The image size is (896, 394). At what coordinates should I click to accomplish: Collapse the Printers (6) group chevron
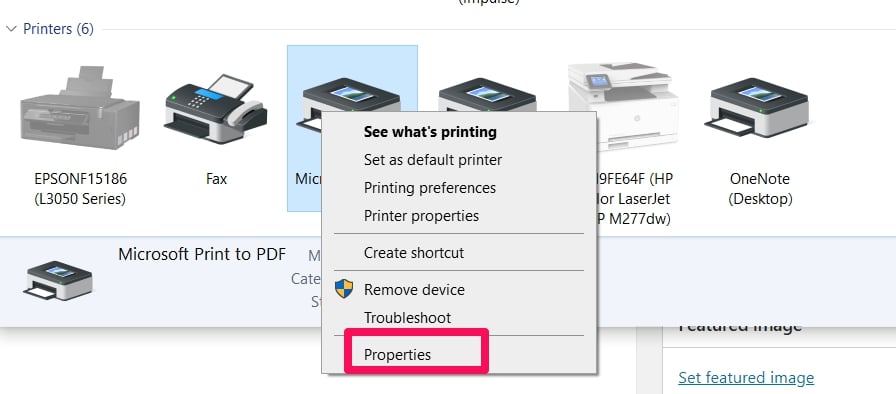tap(11, 29)
